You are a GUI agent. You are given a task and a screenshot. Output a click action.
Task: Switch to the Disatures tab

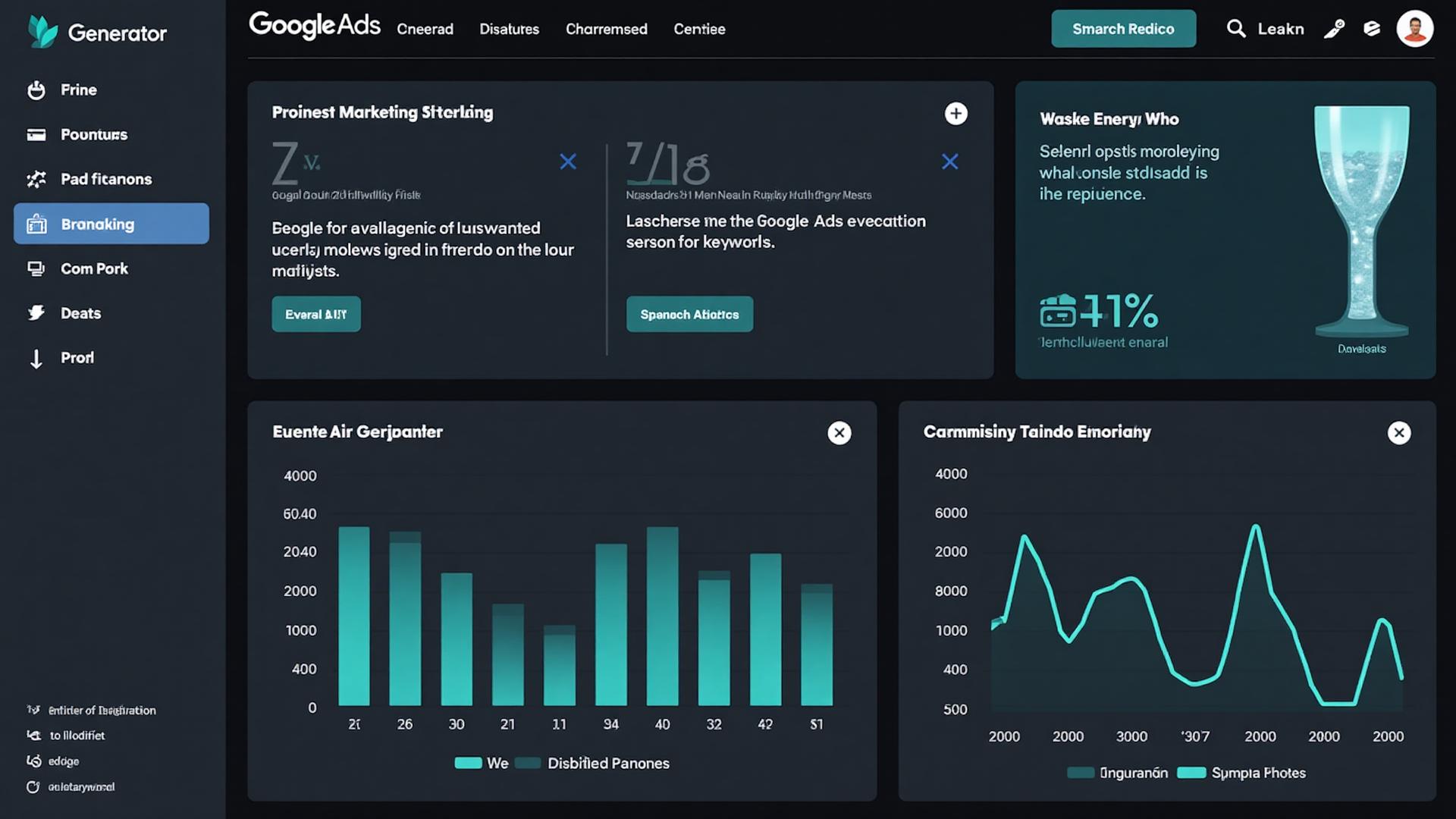(x=509, y=29)
